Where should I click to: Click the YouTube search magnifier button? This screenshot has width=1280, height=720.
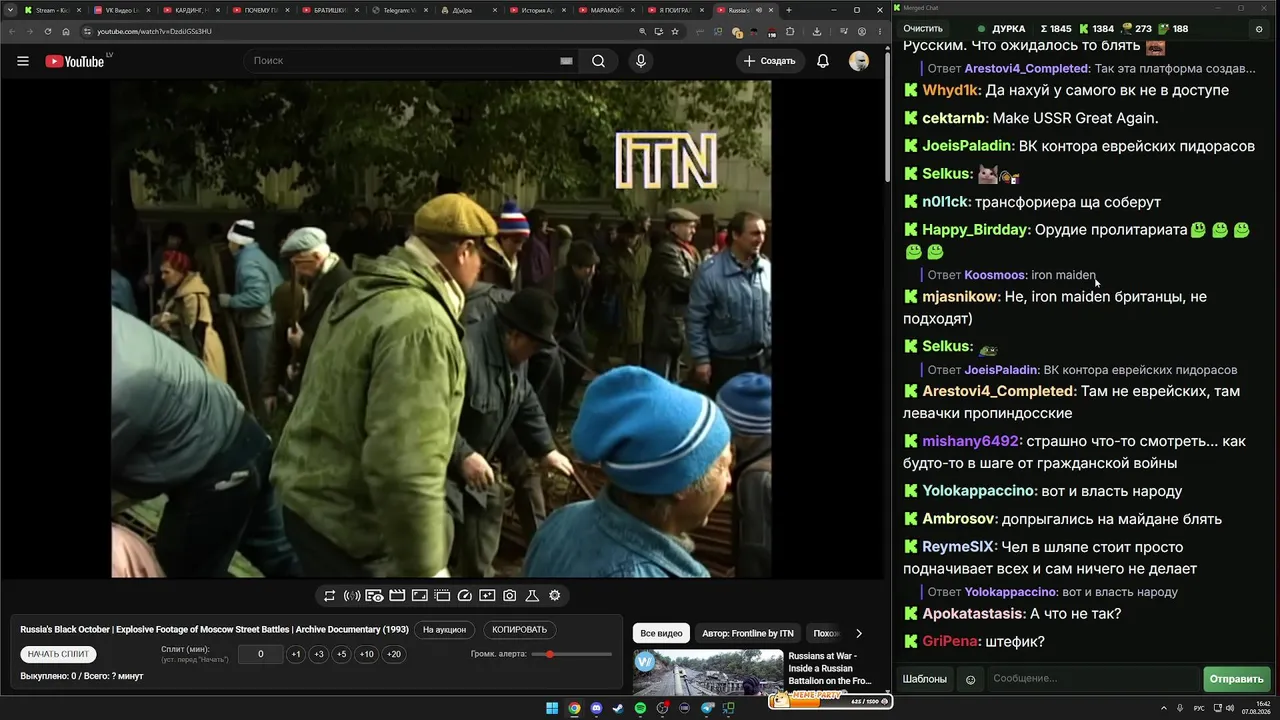[x=598, y=61]
